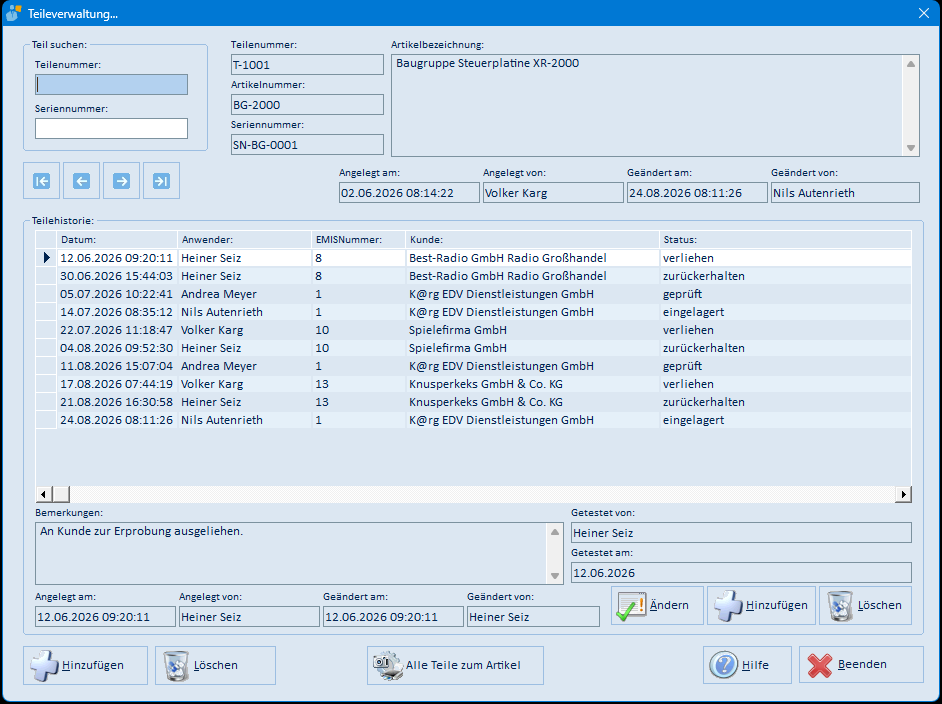Click Getestet am field 12.06.2026
The height and width of the screenshot is (704, 942).
[741, 573]
